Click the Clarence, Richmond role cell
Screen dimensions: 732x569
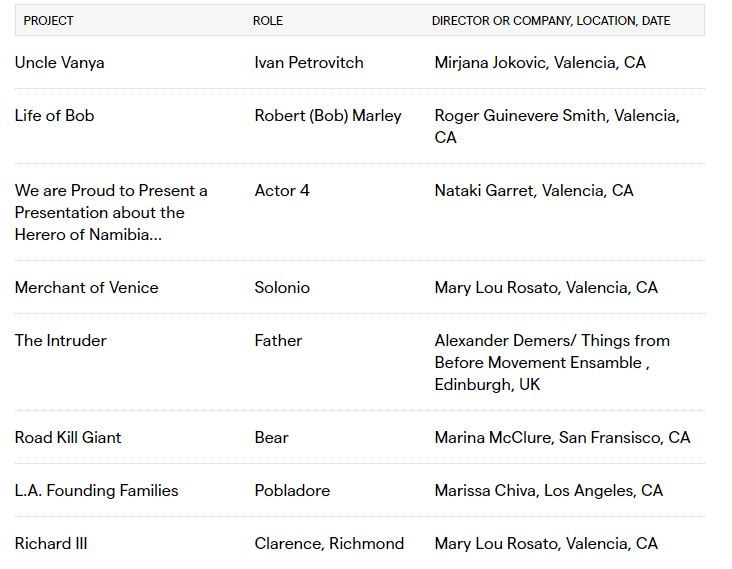click(329, 543)
